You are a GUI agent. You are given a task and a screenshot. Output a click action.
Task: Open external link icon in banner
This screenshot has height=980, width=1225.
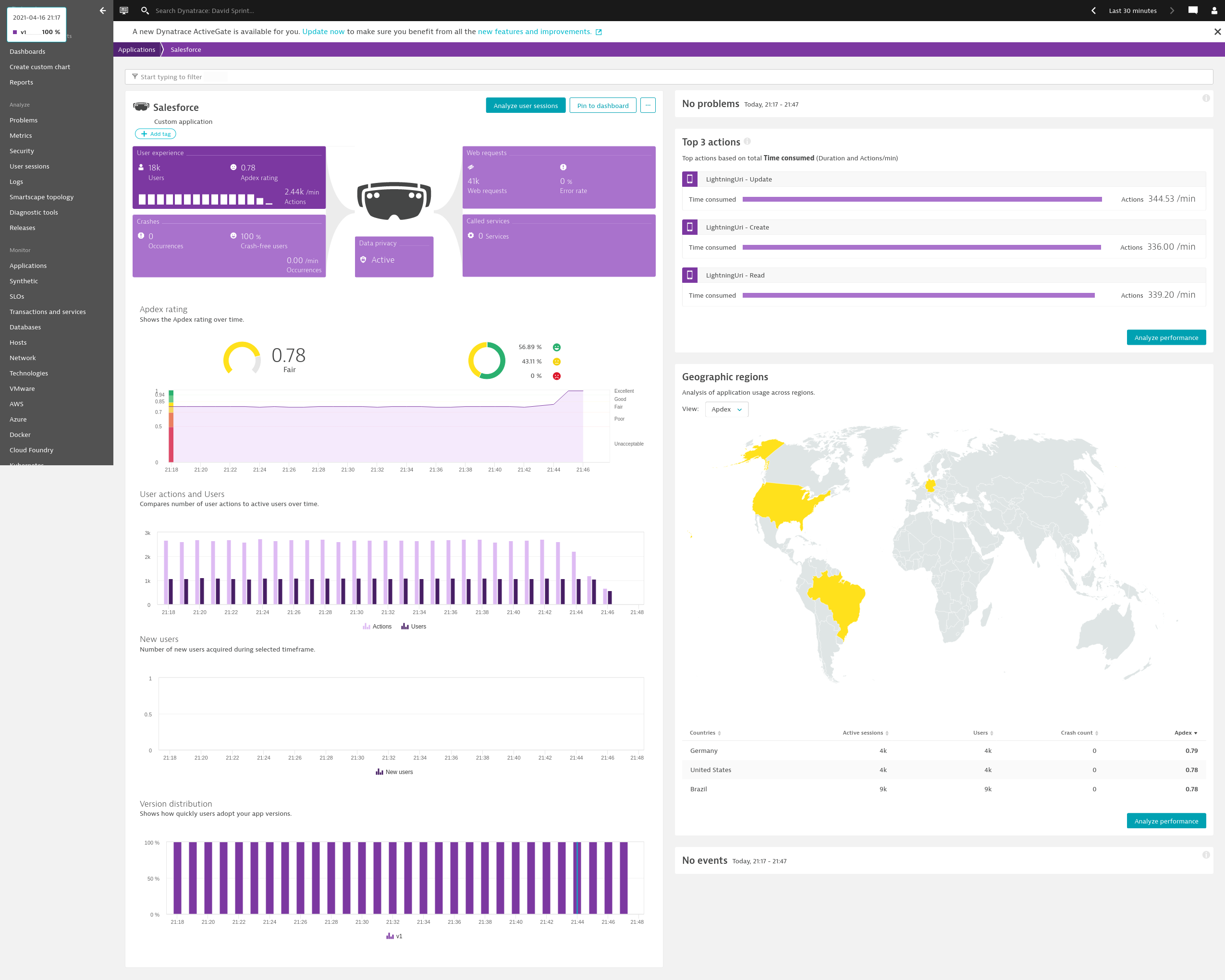(x=598, y=32)
